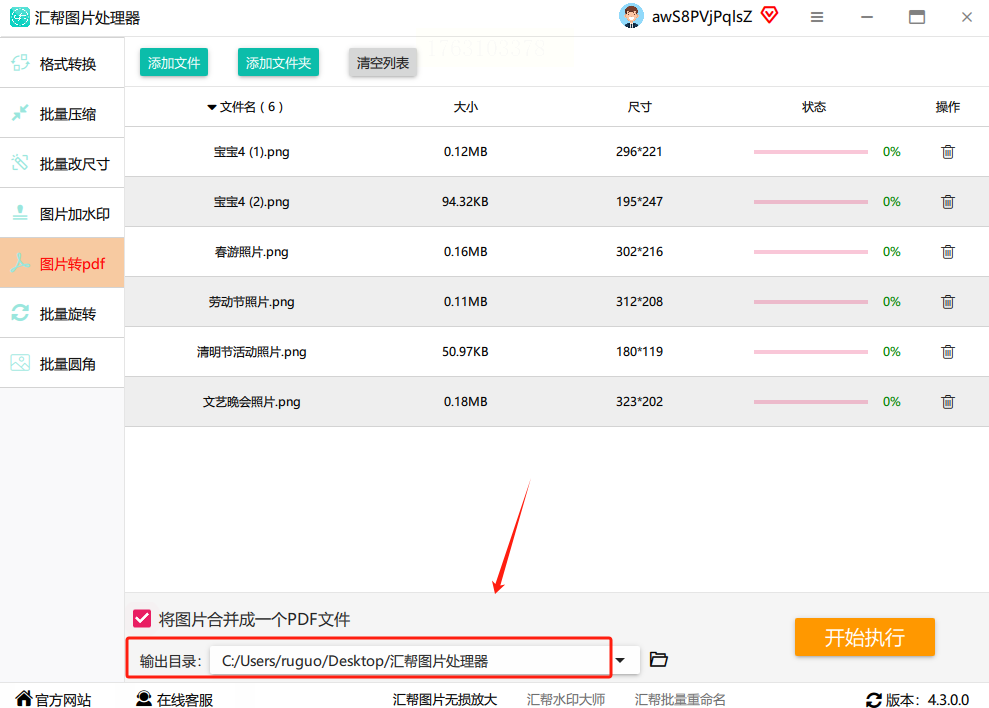Click the 清空列表 button
This screenshot has width=989, height=708.
383,63
